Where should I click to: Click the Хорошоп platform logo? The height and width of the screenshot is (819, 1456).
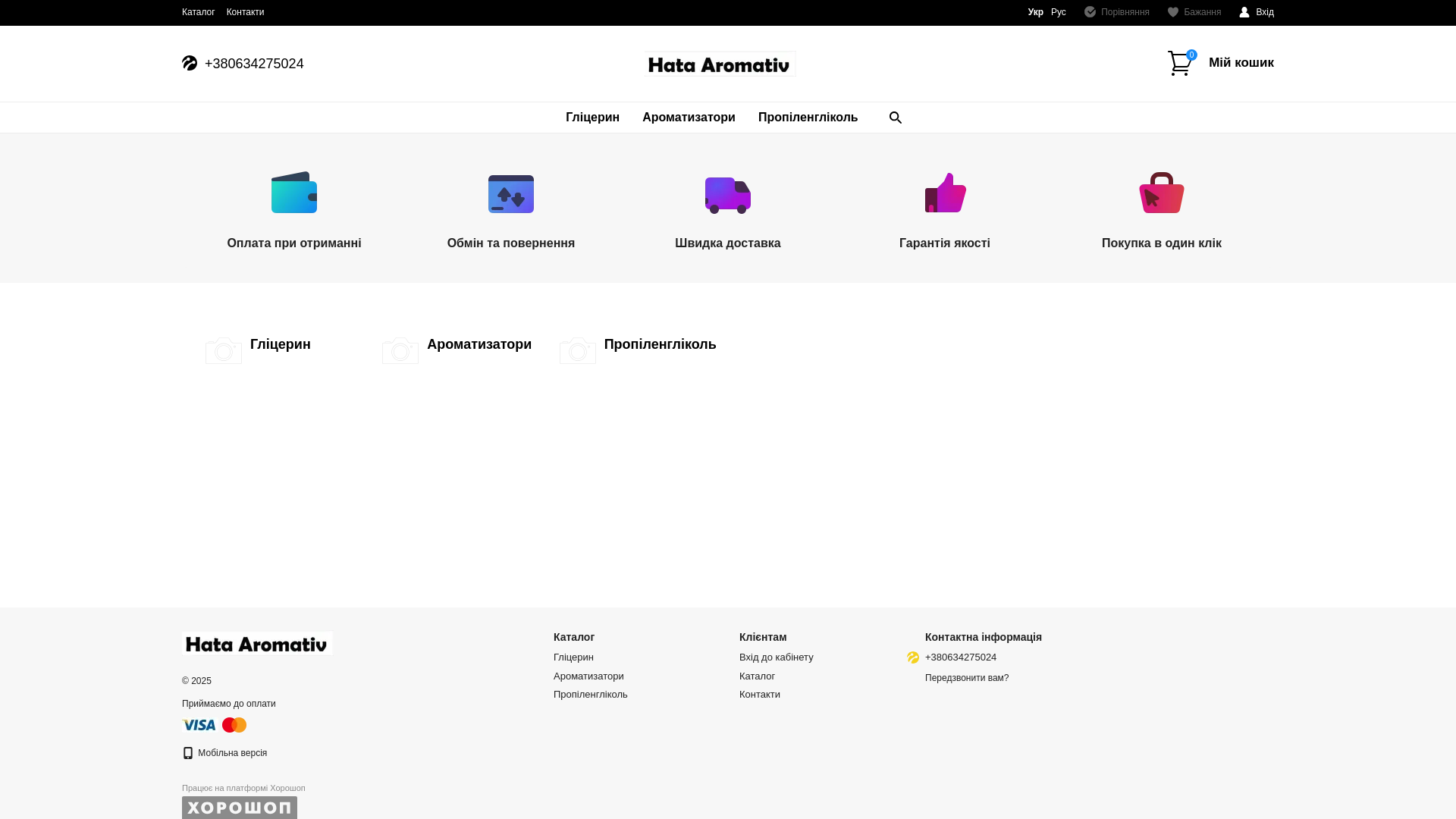tap(240, 808)
